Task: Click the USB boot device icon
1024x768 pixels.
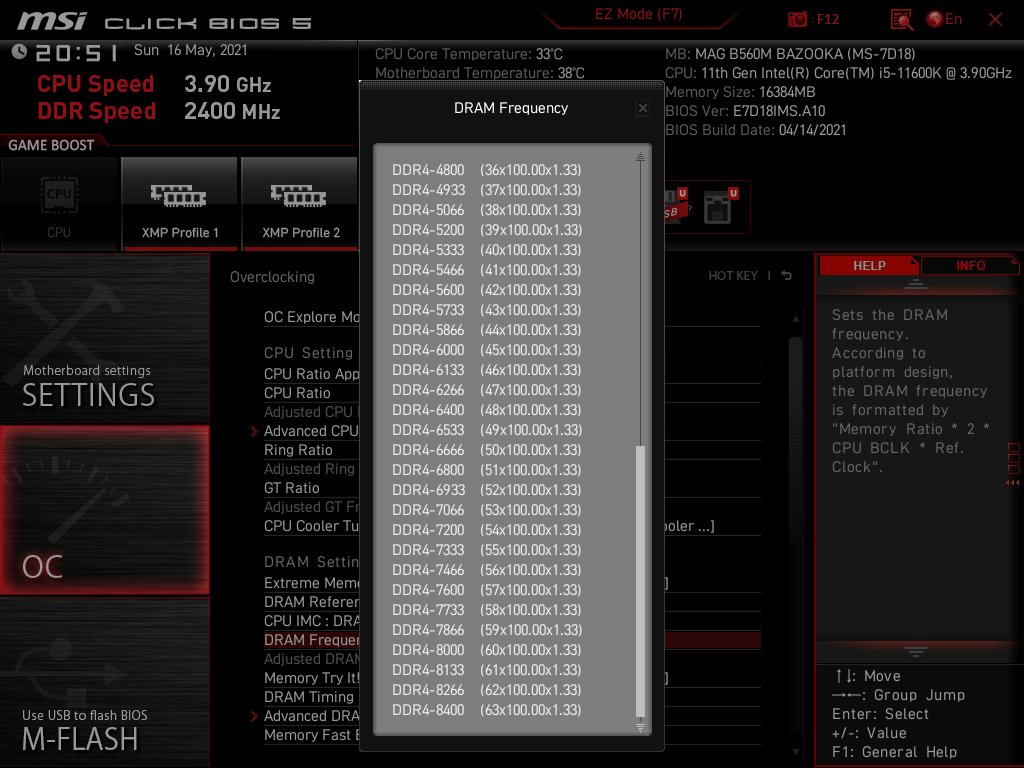Action: point(676,207)
